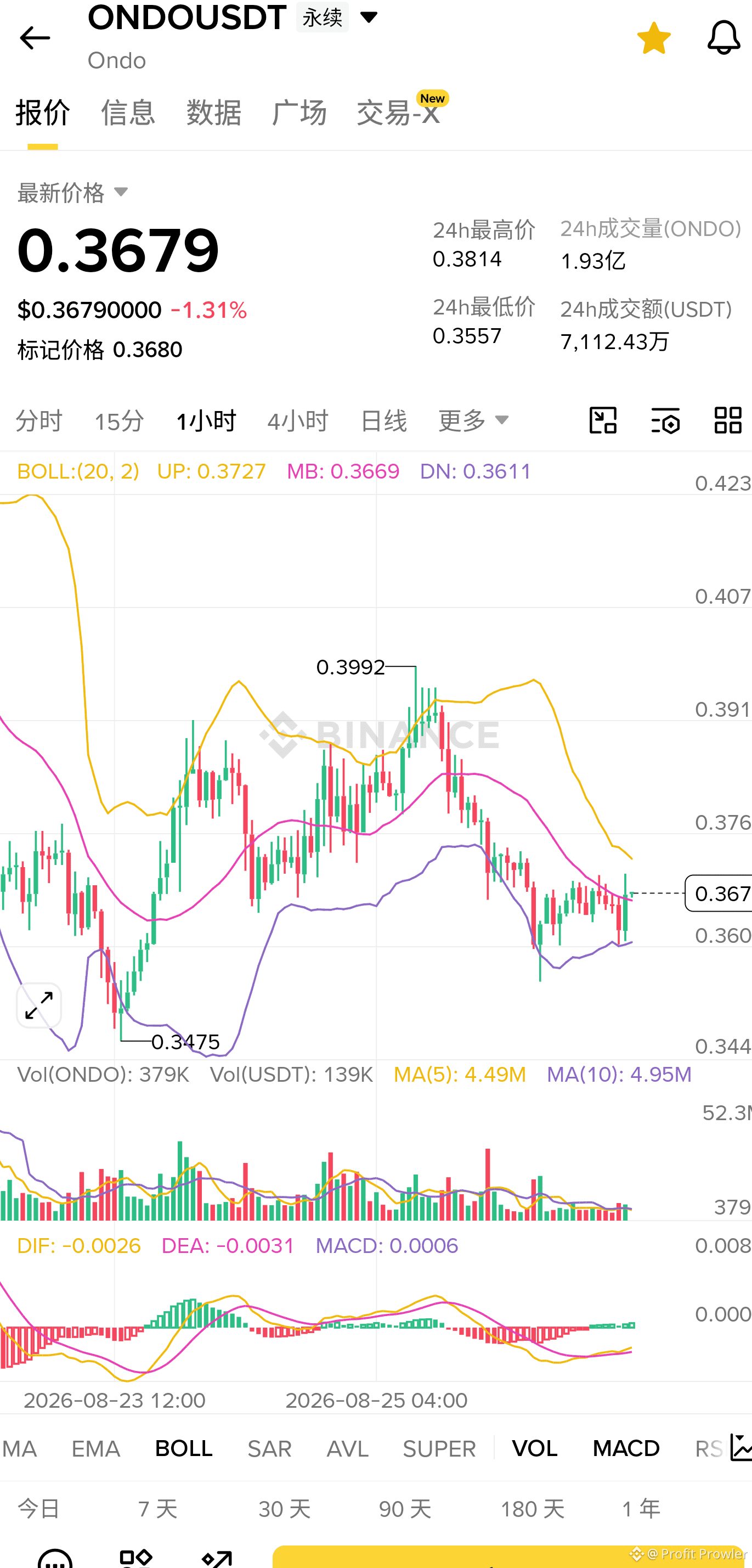Select the 分时 chart interval
Viewport: 752px width, 1568px height.
(39, 420)
